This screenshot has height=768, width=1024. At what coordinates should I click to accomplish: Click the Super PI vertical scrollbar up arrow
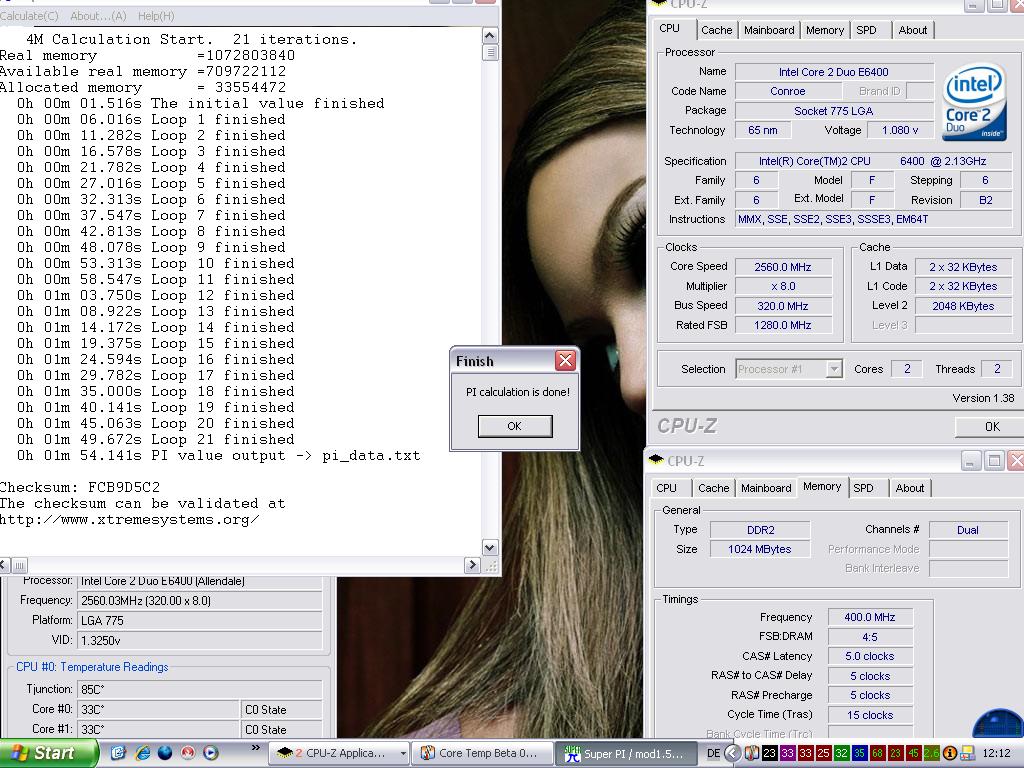(490, 35)
